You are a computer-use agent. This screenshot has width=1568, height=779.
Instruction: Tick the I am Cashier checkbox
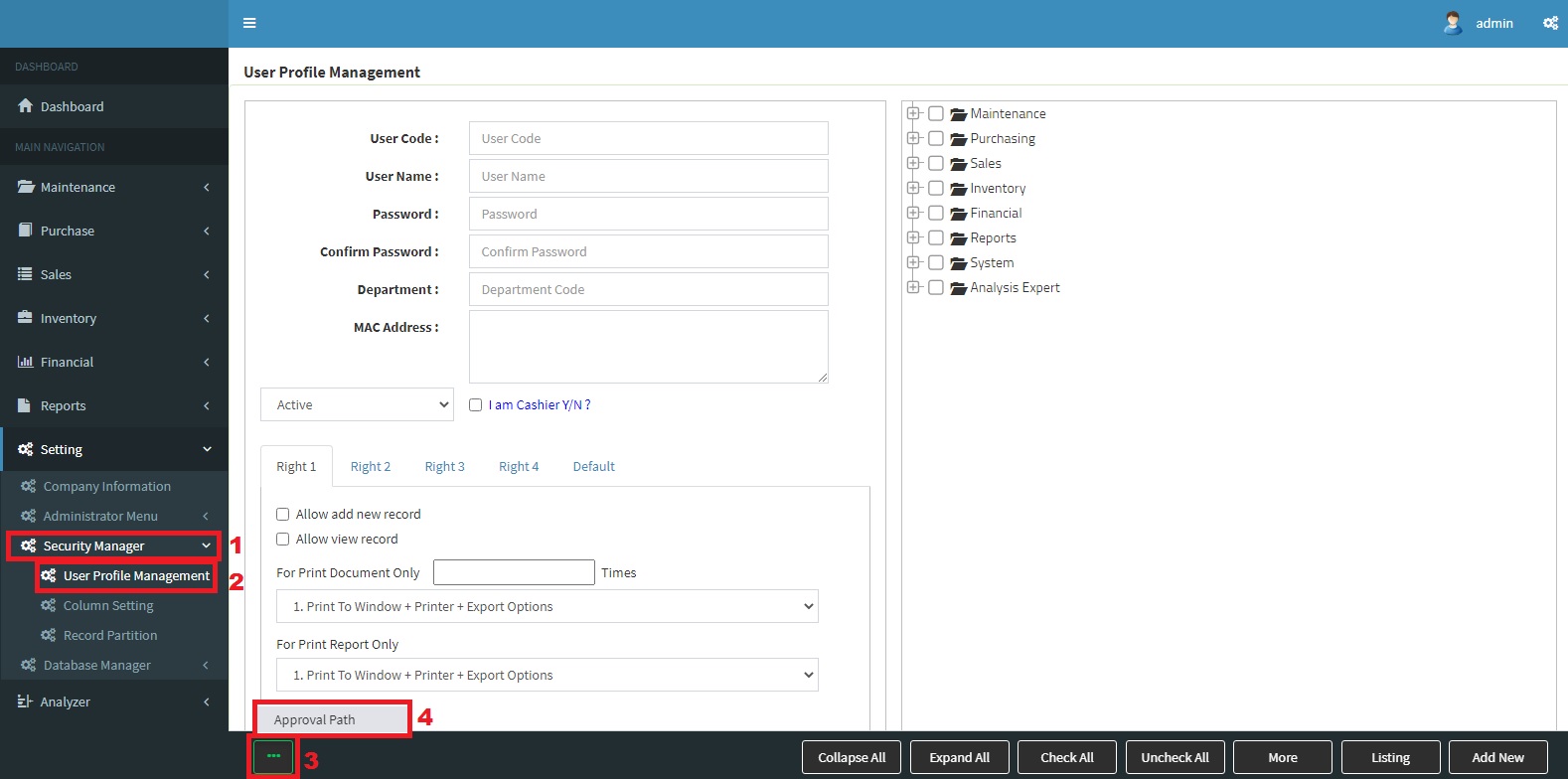[476, 405]
